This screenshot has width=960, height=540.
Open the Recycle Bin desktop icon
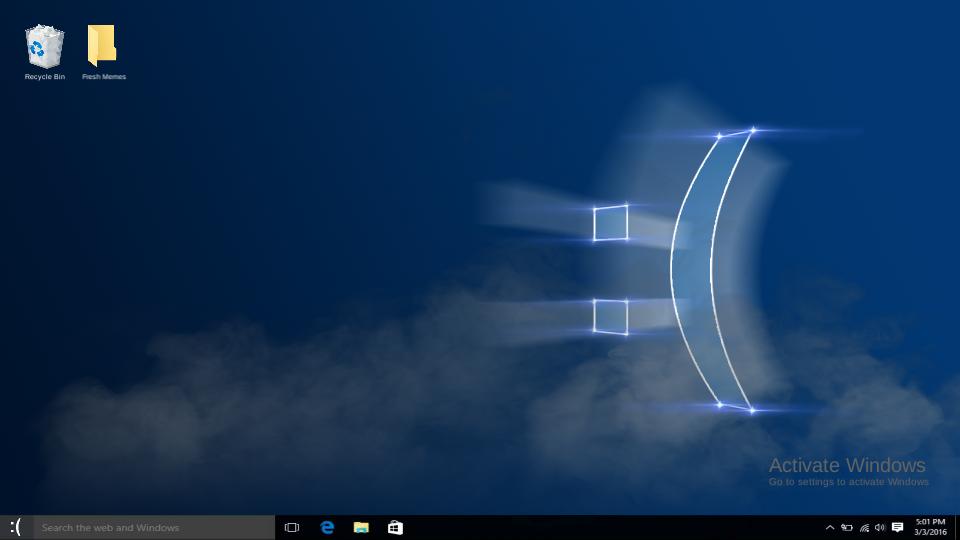(x=44, y=47)
